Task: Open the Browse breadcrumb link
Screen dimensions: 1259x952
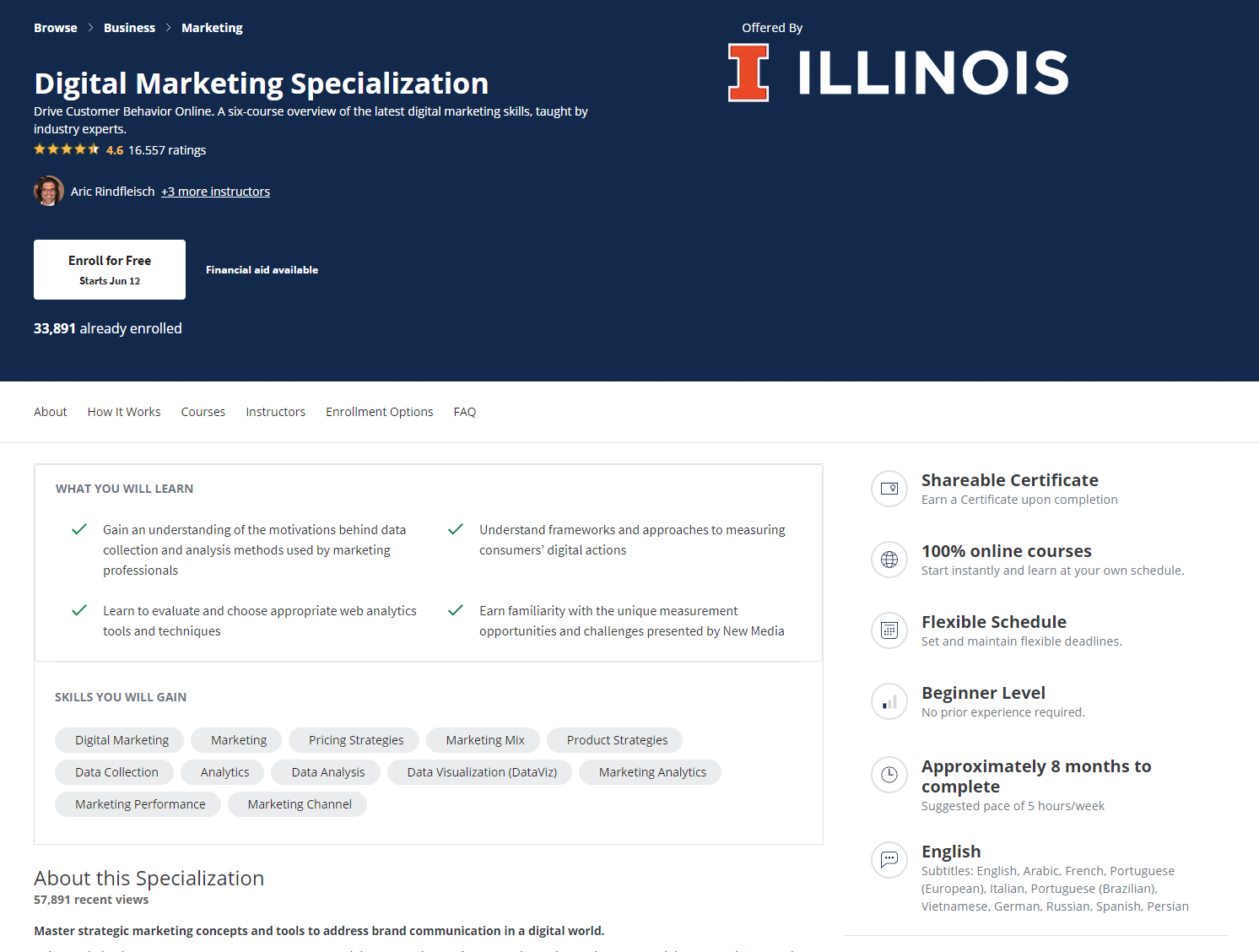Action: coord(56,28)
